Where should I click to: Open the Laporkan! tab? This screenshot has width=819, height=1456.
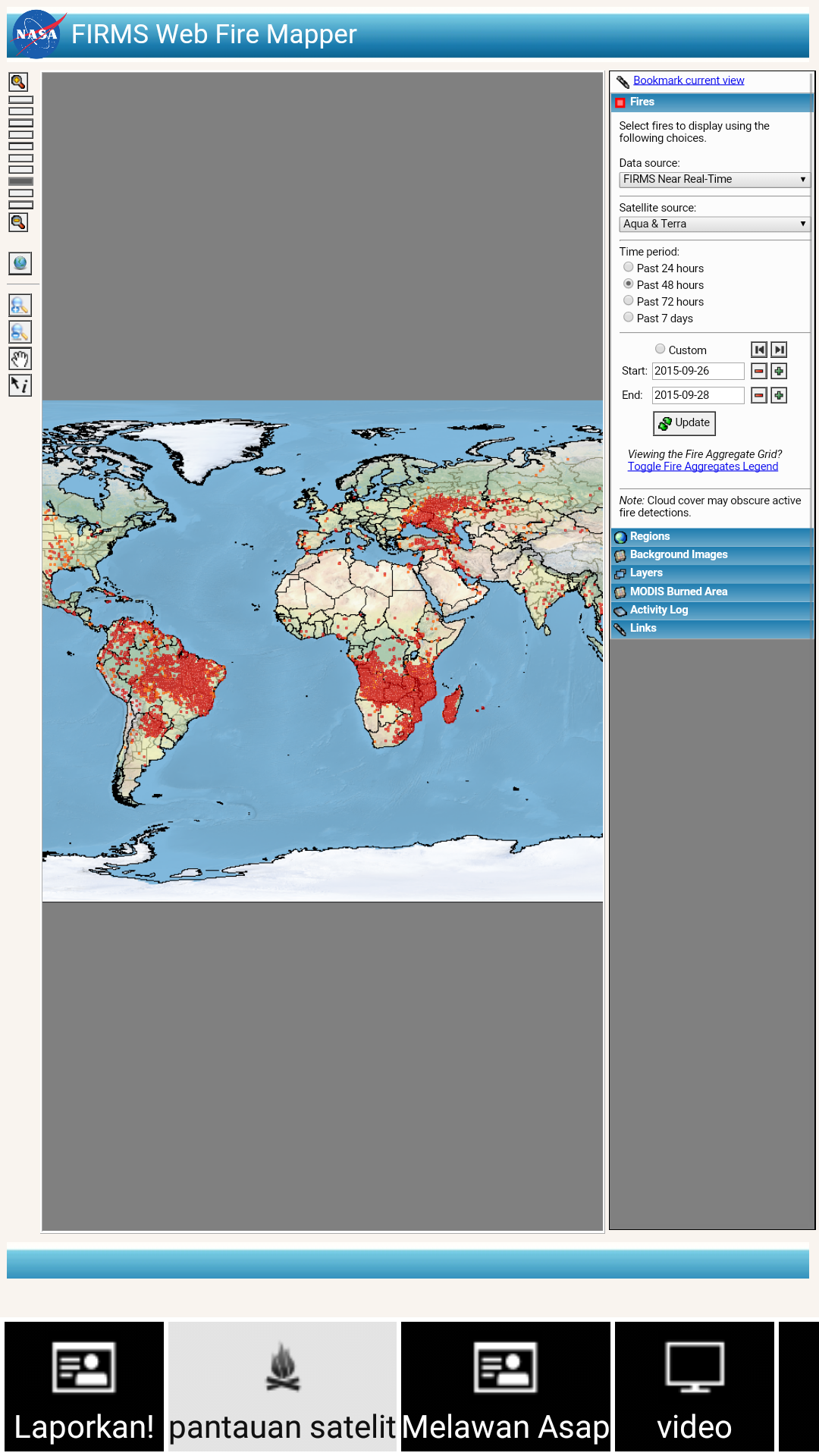[x=84, y=1387]
